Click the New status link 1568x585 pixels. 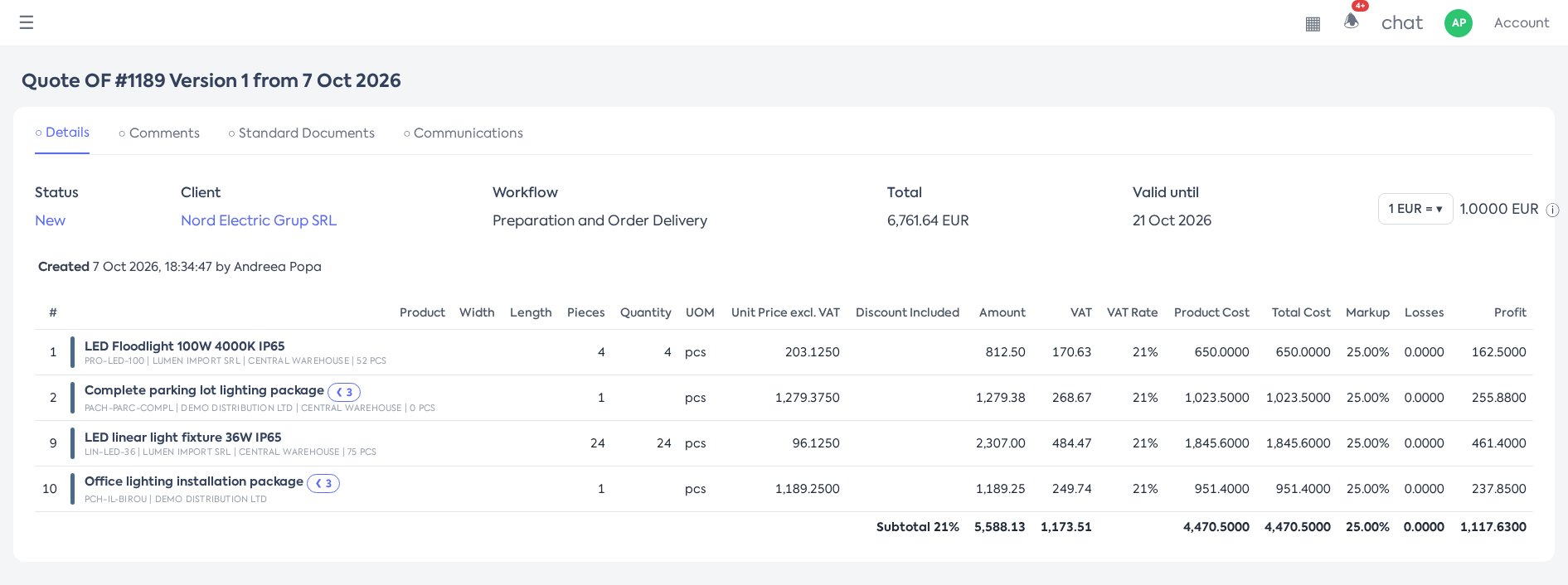[x=50, y=220]
